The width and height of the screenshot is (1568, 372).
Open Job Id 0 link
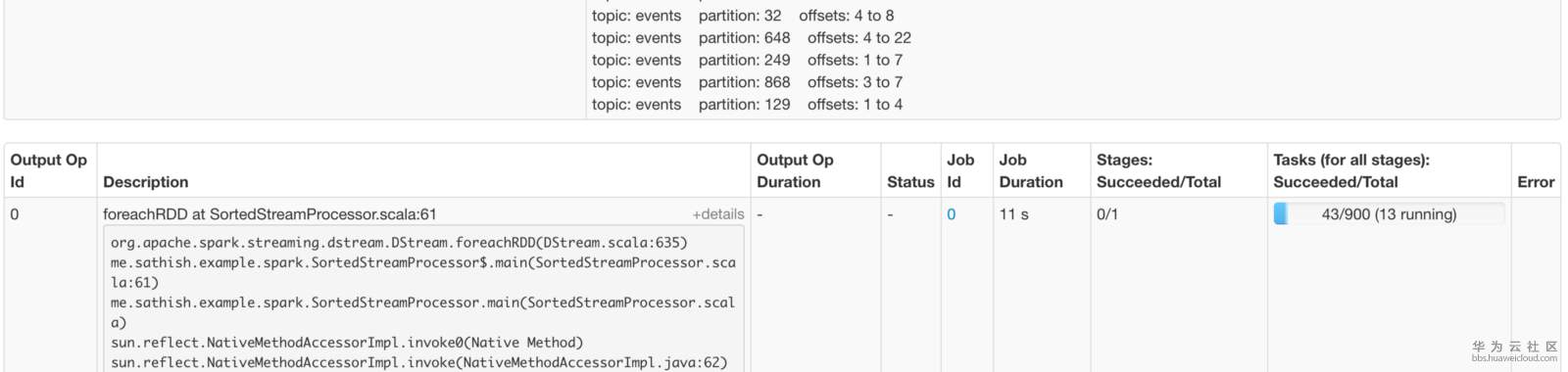coord(951,214)
